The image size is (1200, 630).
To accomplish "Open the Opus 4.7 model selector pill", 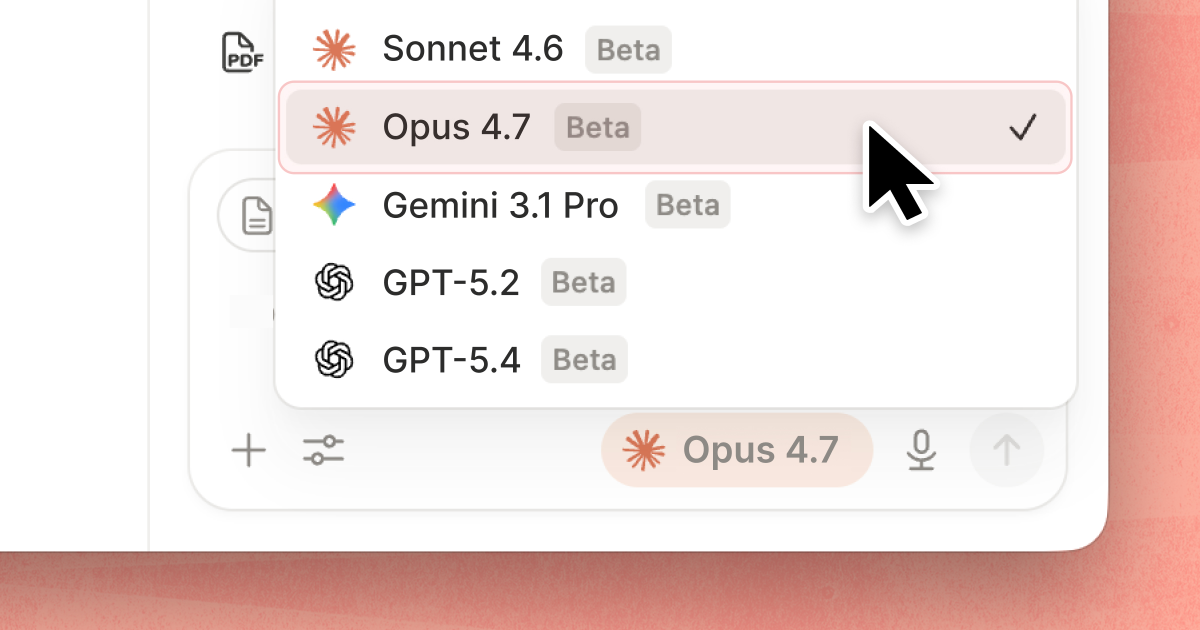I will pyautogui.click(x=737, y=450).
